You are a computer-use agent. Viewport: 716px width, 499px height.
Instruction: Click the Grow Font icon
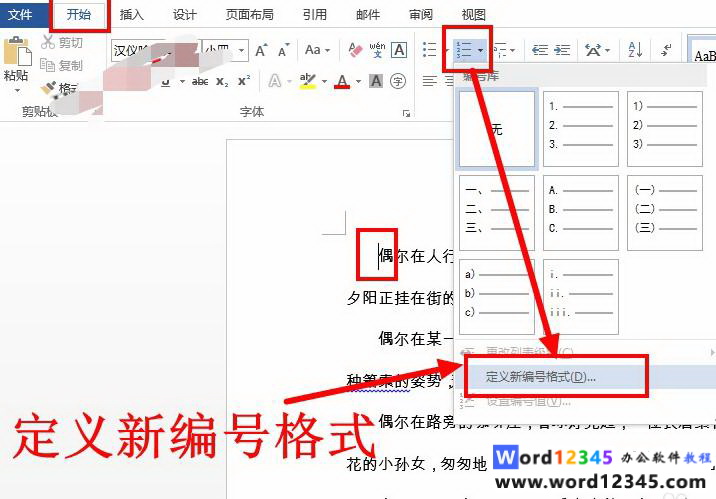pyautogui.click(x=260, y=50)
